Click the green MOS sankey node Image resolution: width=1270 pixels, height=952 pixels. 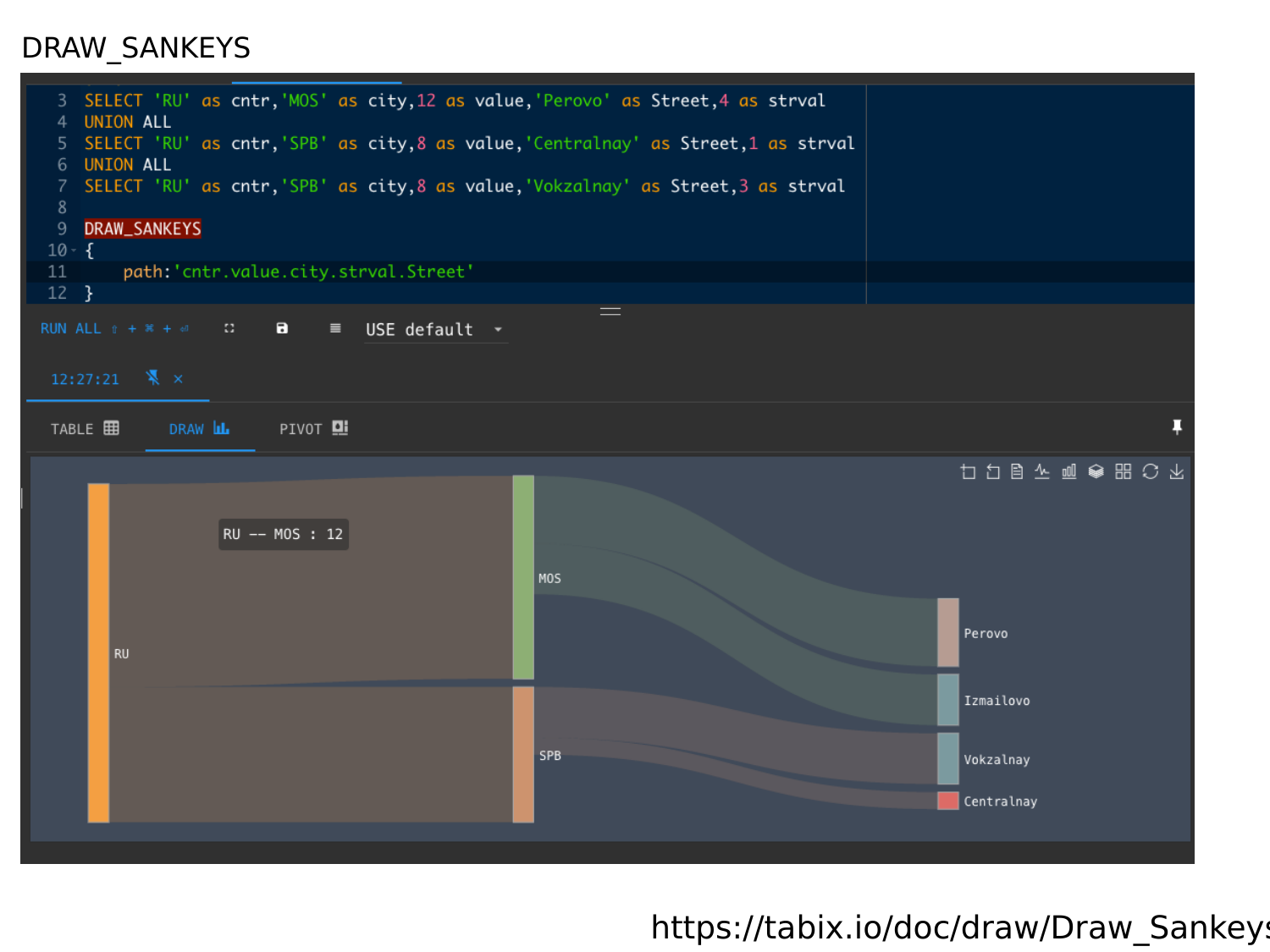pos(523,577)
